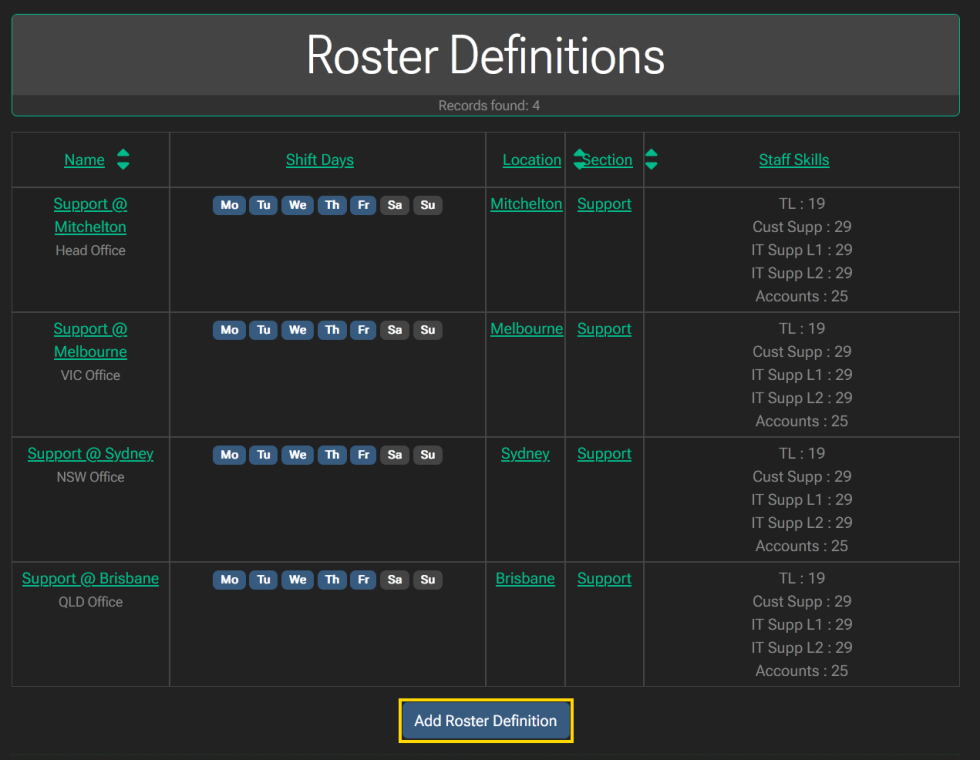Select the Staff Skills column header
980x760 pixels.
[794, 159]
